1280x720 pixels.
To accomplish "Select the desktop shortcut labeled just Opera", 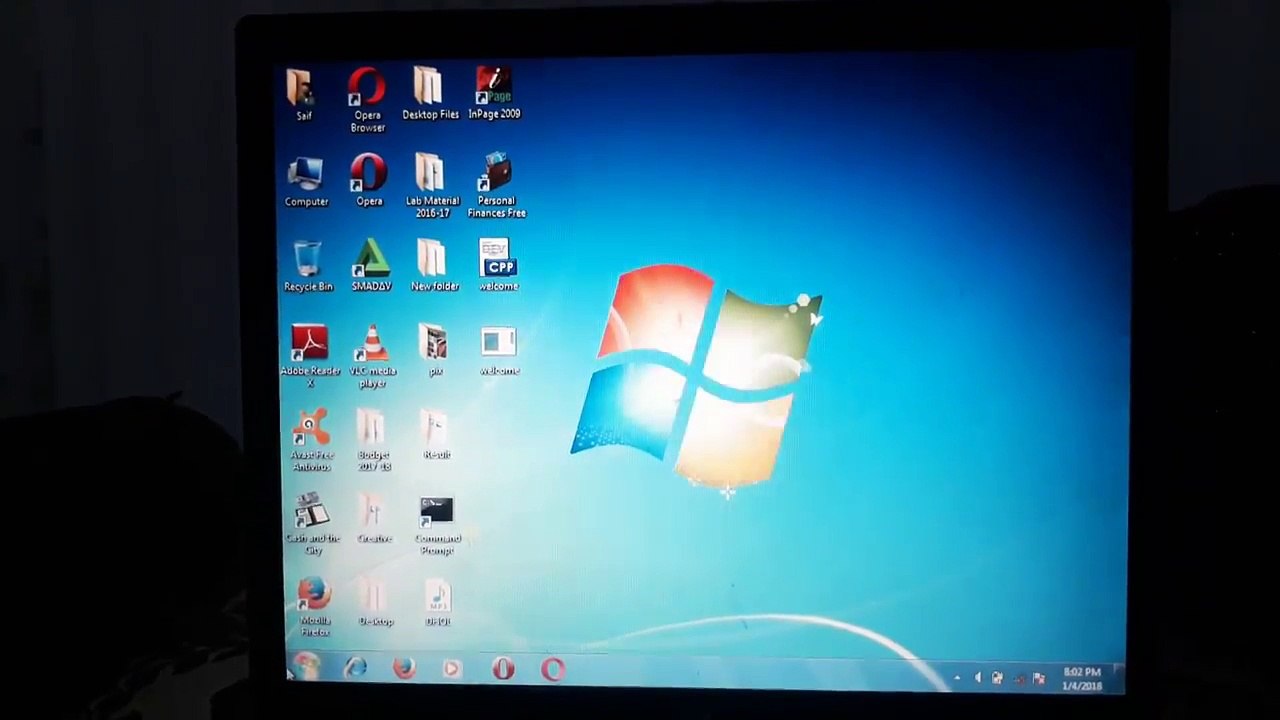I will (x=369, y=180).
